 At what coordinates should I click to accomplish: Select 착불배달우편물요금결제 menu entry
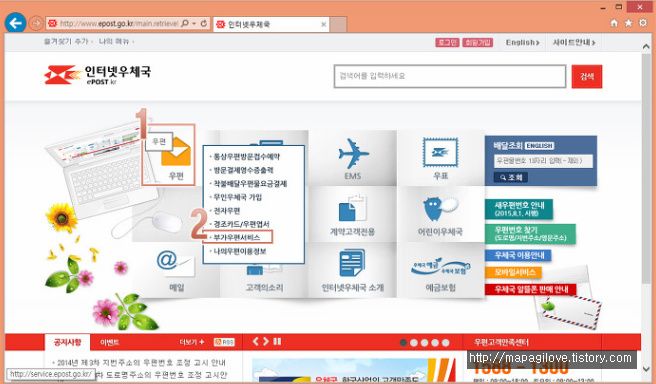[249, 184]
